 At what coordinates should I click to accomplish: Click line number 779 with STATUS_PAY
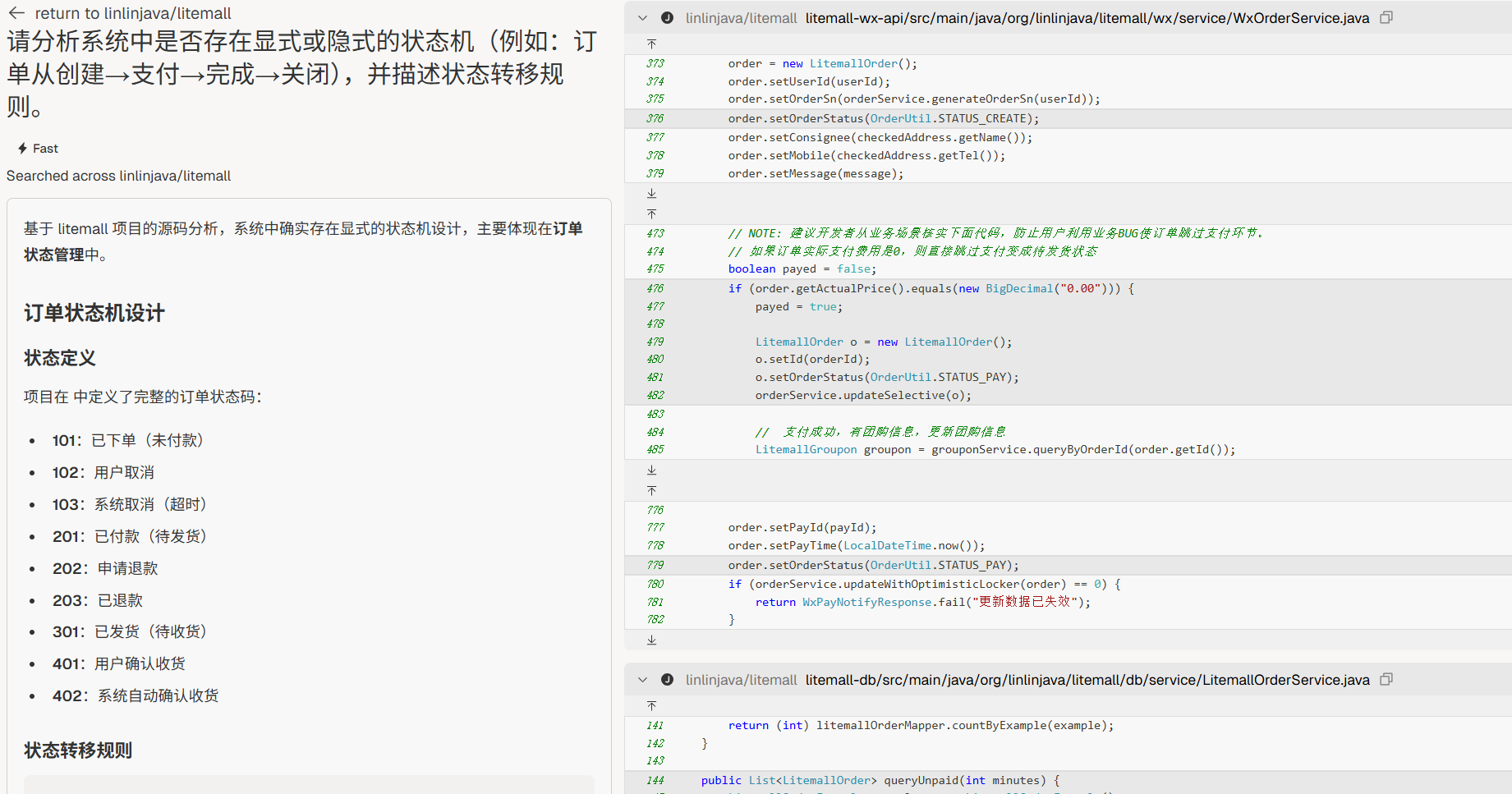point(655,565)
